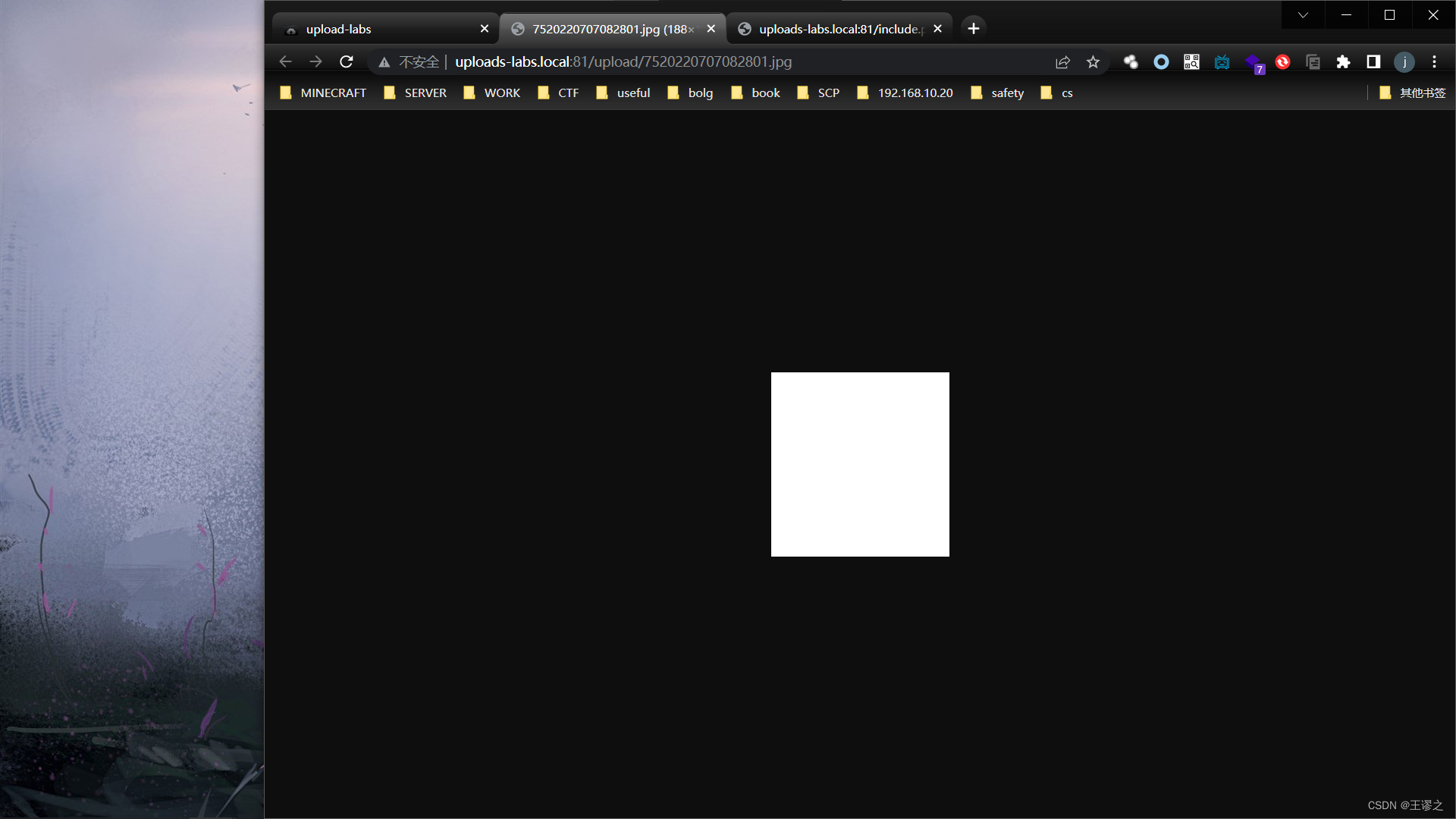Image resolution: width=1456 pixels, height=819 pixels.
Task: Open the SCP bookmark folder
Action: (818, 93)
